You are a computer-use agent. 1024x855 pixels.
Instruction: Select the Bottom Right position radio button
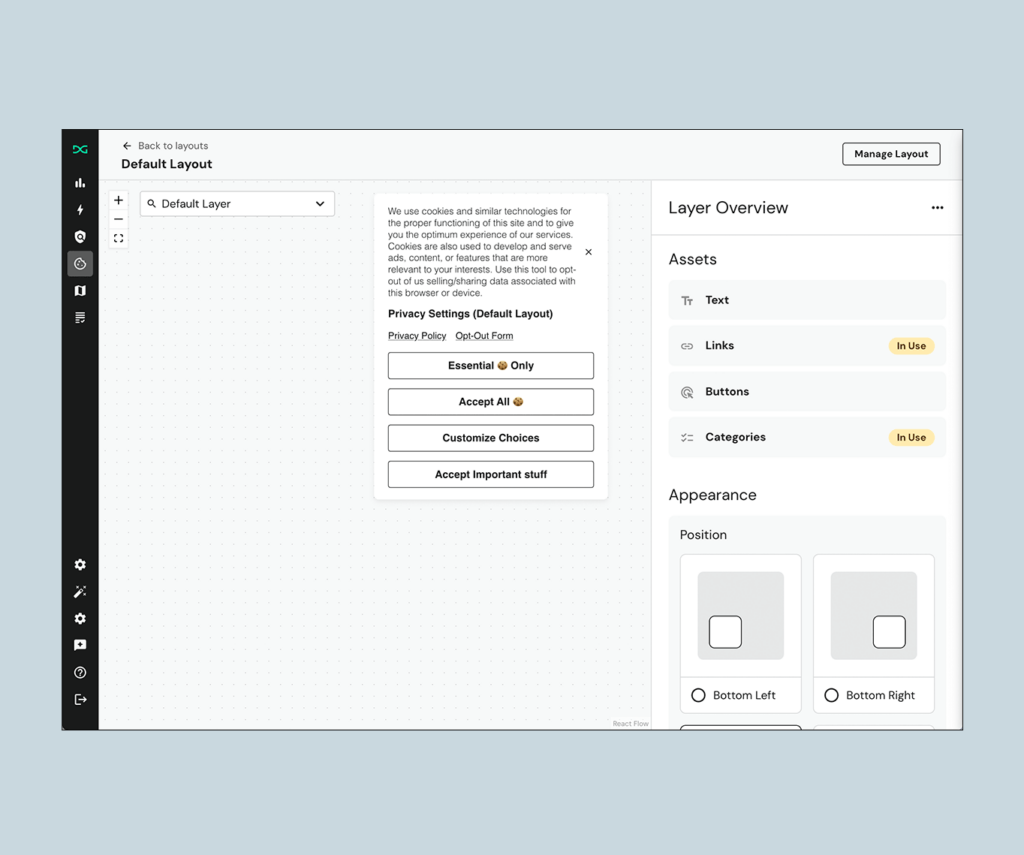pos(832,695)
